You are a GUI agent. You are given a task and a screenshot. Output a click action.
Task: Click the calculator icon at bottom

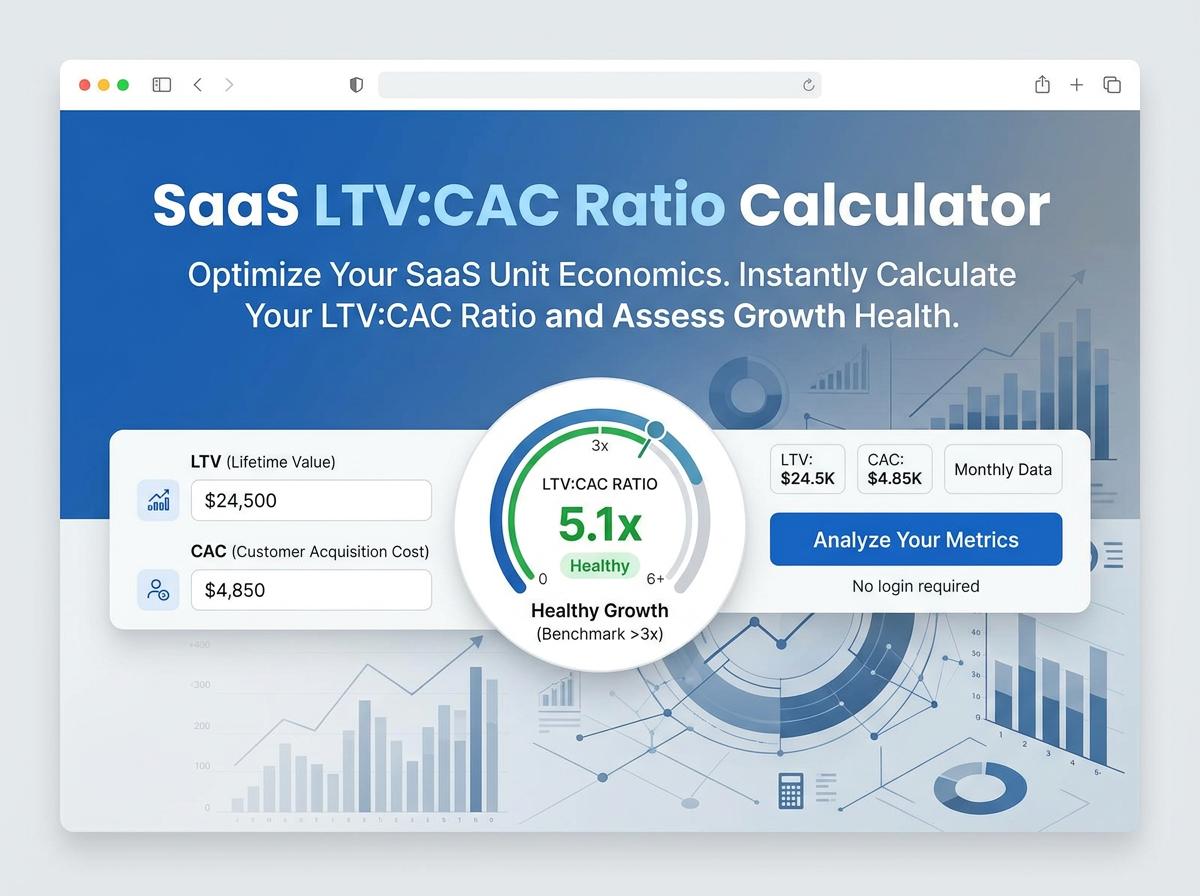[x=790, y=789]
